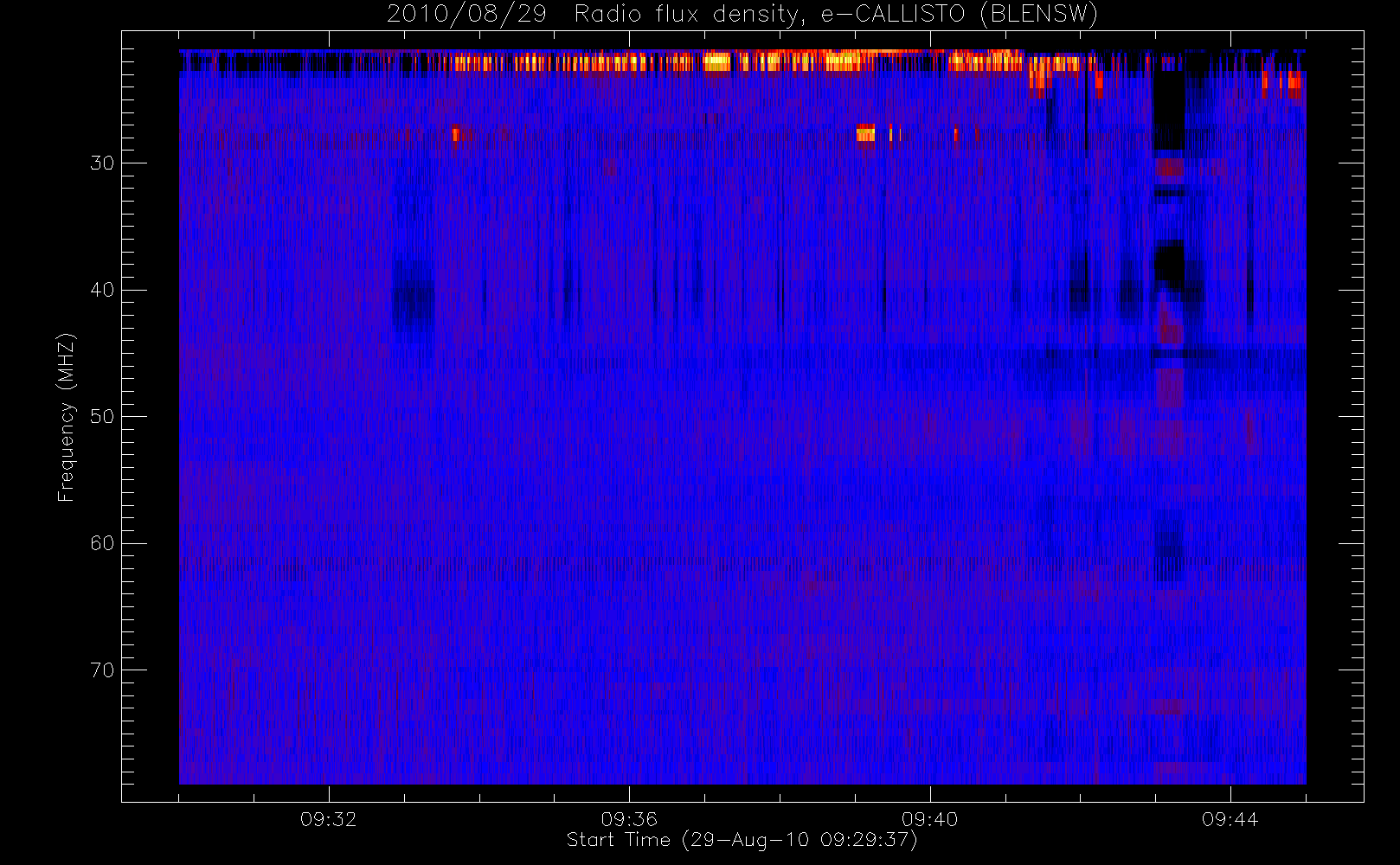Image resolution: width=1400 pixels, height=865 pixels.
Task: Click the 50 MHz frequency tick label
Action: tap(102, 417)
